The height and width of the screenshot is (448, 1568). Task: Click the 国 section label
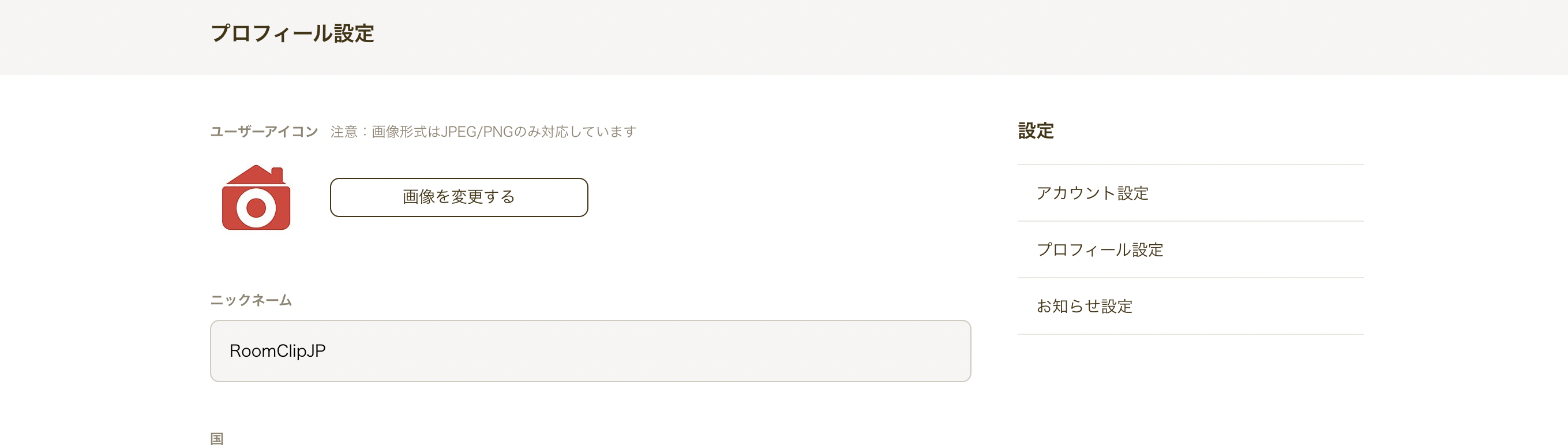tap(217, 438)
